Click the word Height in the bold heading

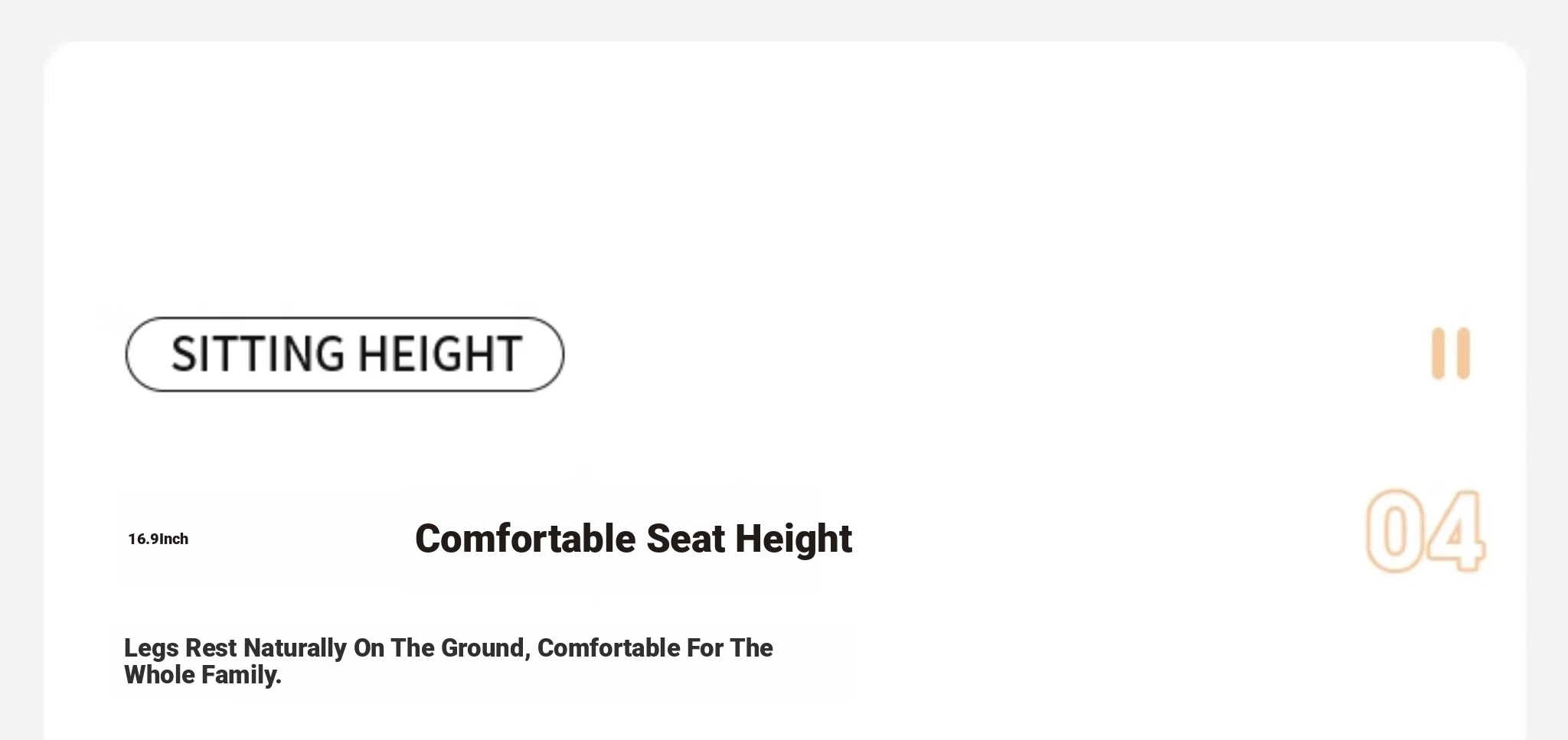point(793,539)
